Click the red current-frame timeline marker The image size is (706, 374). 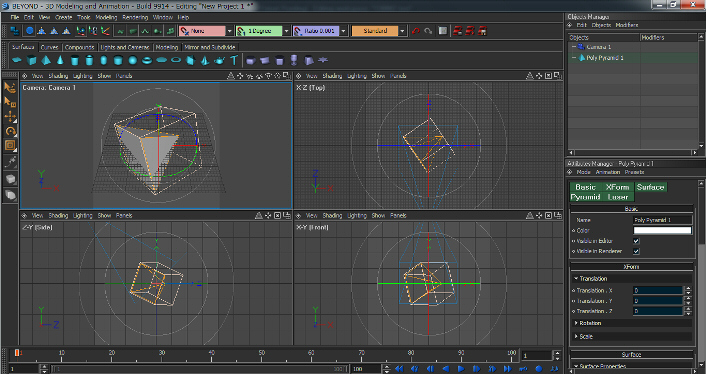click(17, 353)
